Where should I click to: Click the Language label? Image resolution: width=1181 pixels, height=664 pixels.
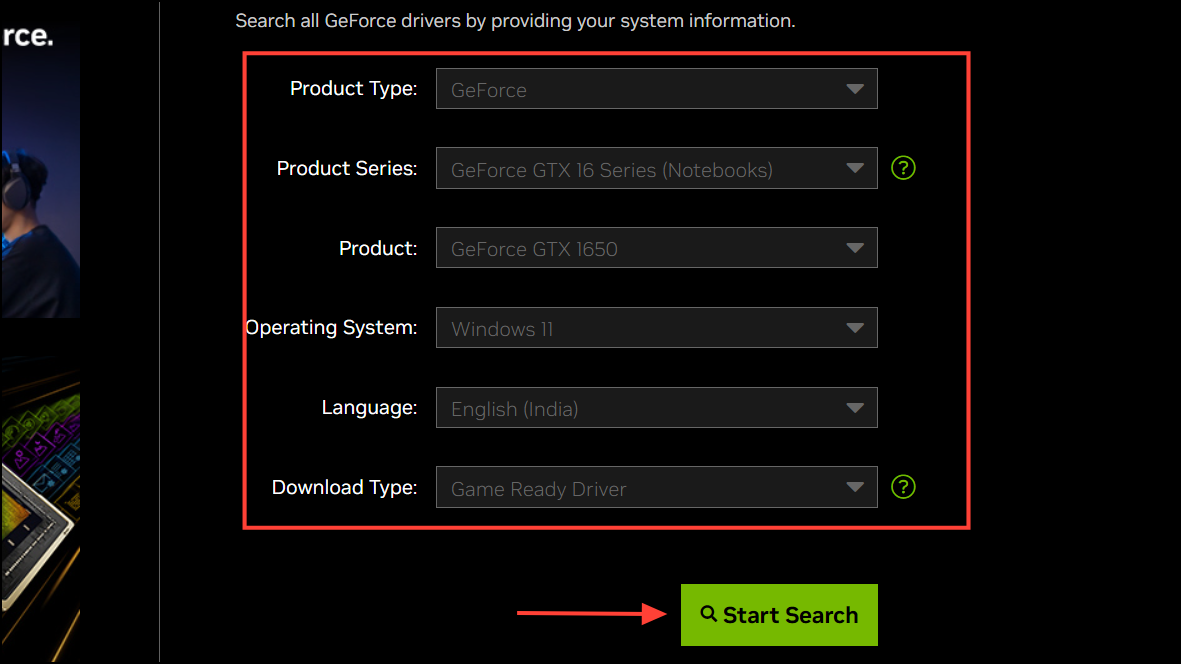click(x=369, y=408)
